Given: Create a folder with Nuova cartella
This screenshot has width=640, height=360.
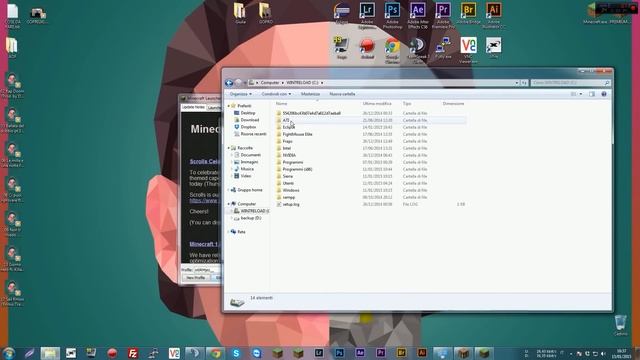Looking at the screenshot, I should click(342, 94).
